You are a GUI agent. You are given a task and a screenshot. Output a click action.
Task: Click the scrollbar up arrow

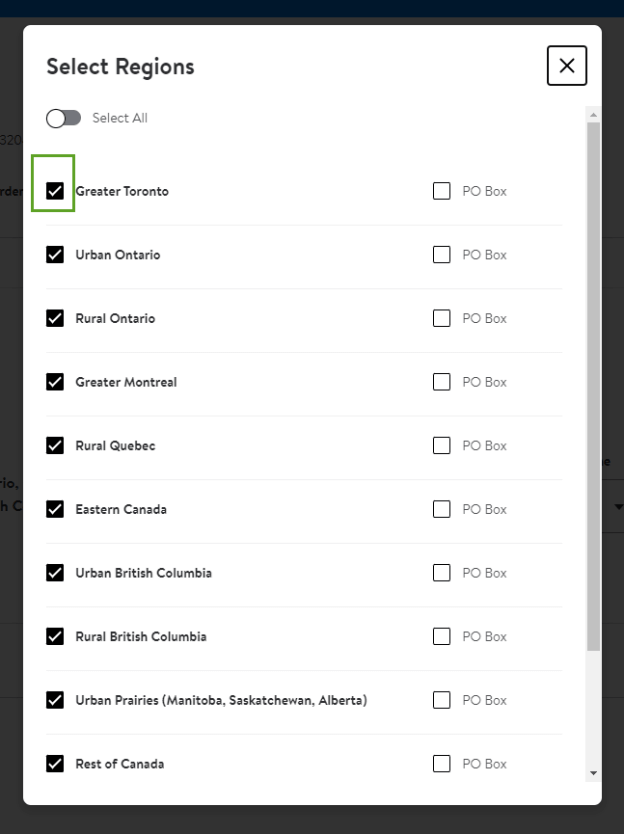(594, 114)
